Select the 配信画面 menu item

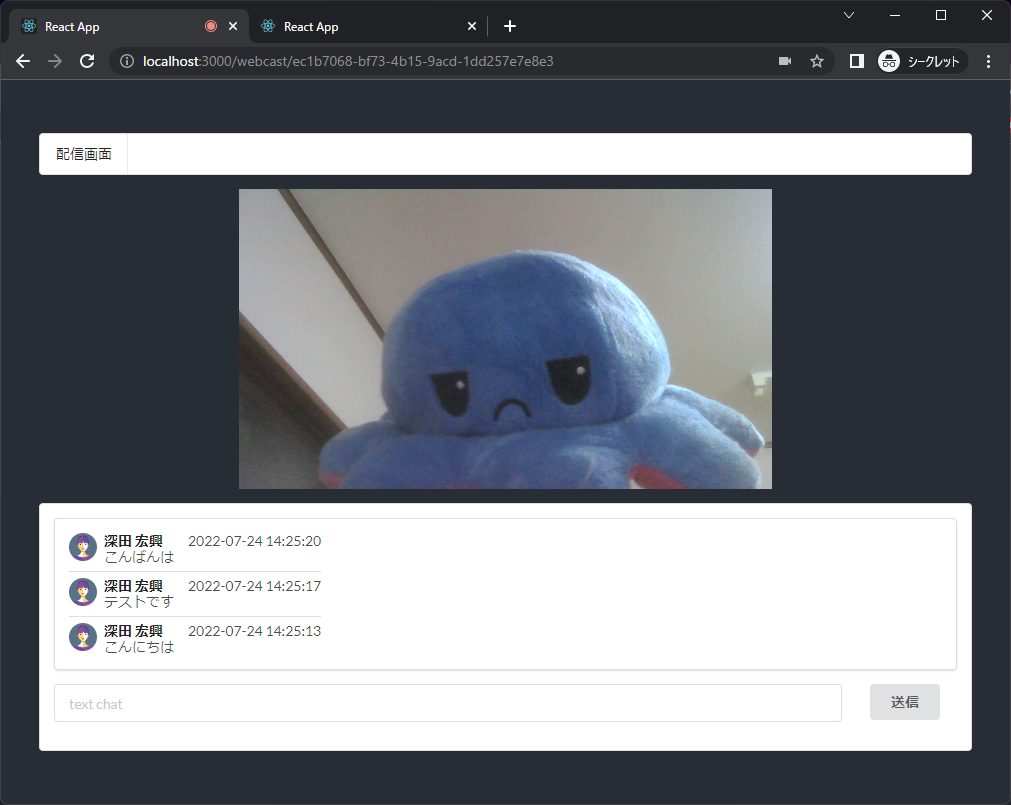tap(84, 154)
